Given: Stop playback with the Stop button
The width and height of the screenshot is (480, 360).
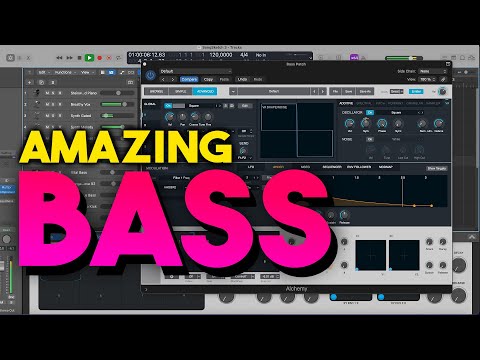Looking at the screenshot, I should [x=79, y=58].
